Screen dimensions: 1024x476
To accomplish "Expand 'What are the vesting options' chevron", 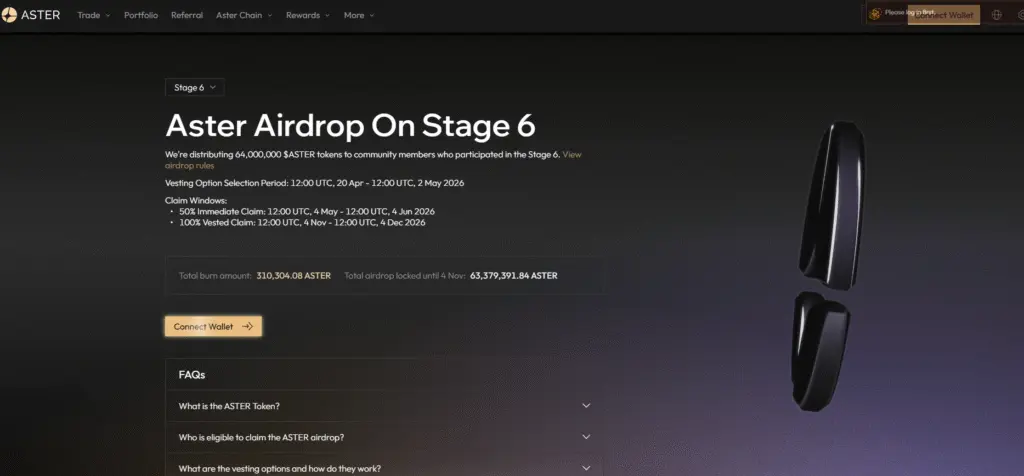I will [586, 468].
